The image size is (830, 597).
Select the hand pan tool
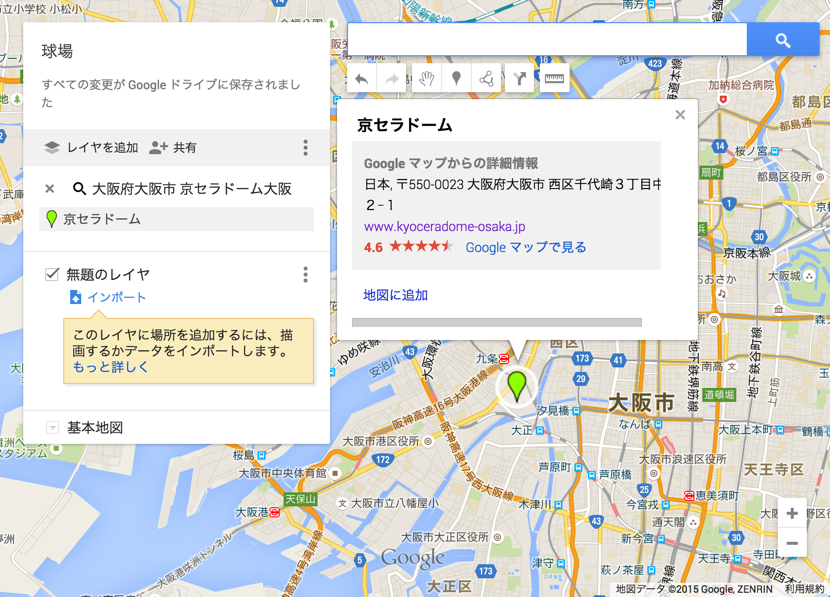click(426, 79)
